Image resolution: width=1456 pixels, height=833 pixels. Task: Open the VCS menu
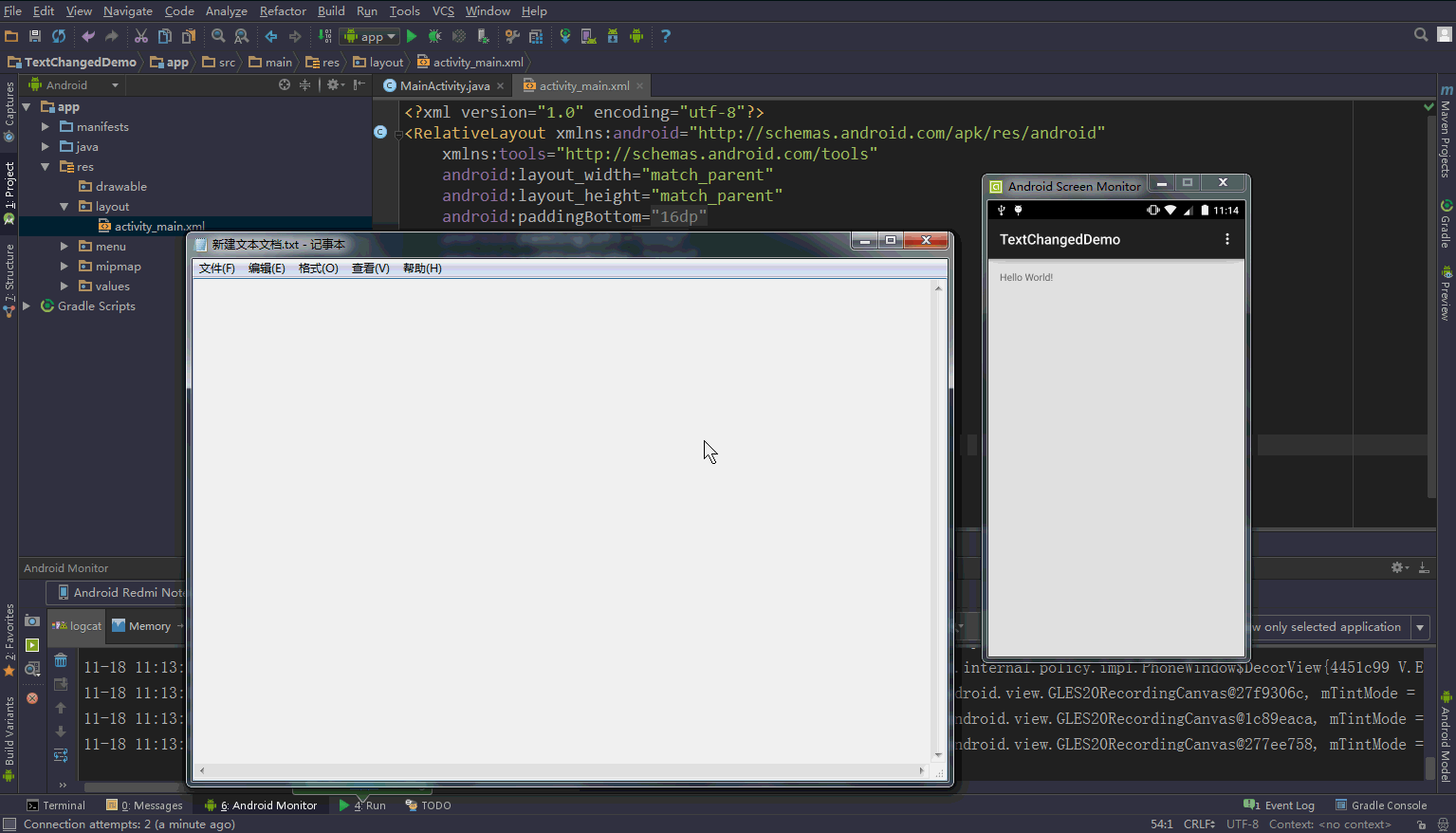(443, 10)
